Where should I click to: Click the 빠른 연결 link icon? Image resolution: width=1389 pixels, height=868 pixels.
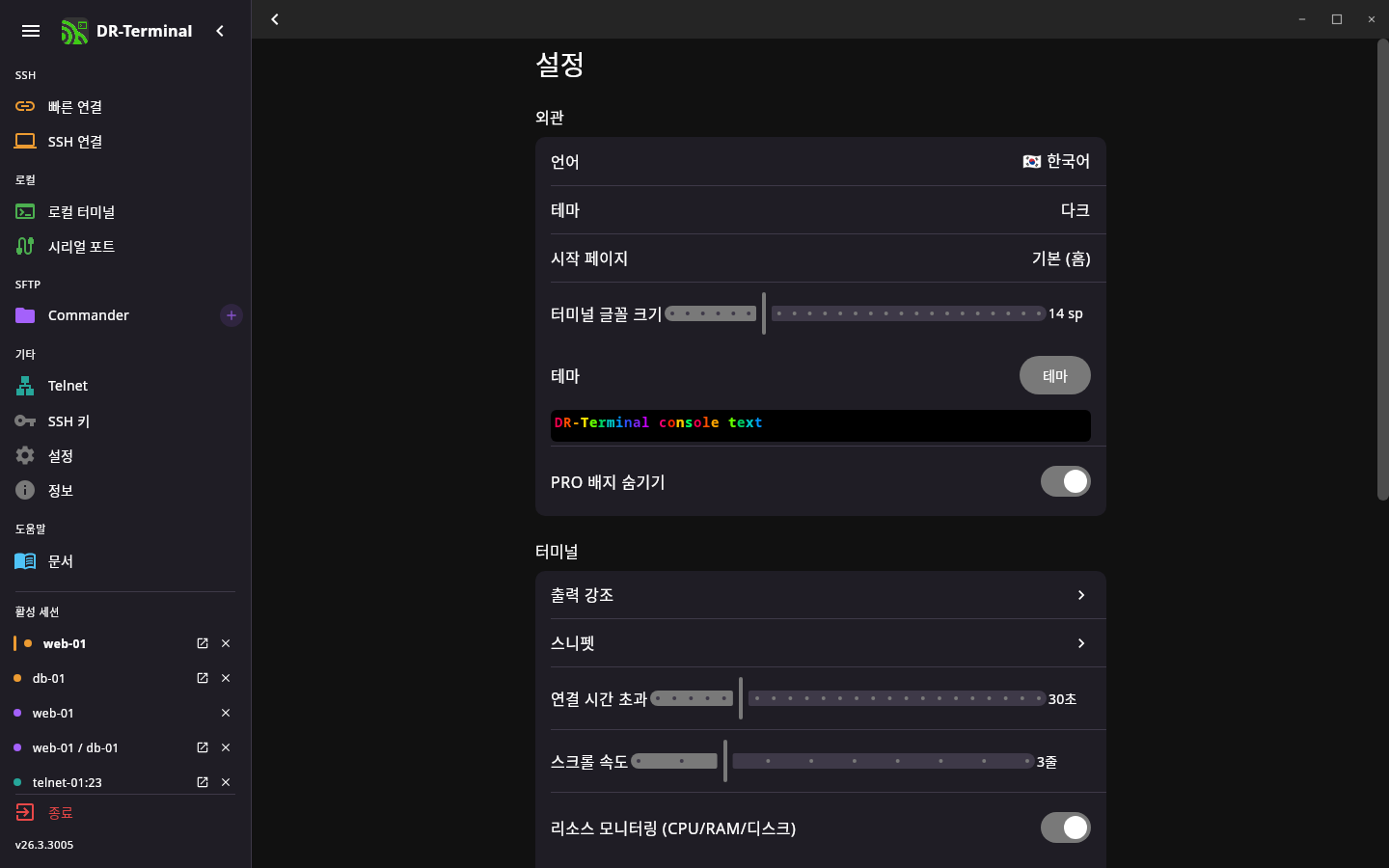coord(25,106)
